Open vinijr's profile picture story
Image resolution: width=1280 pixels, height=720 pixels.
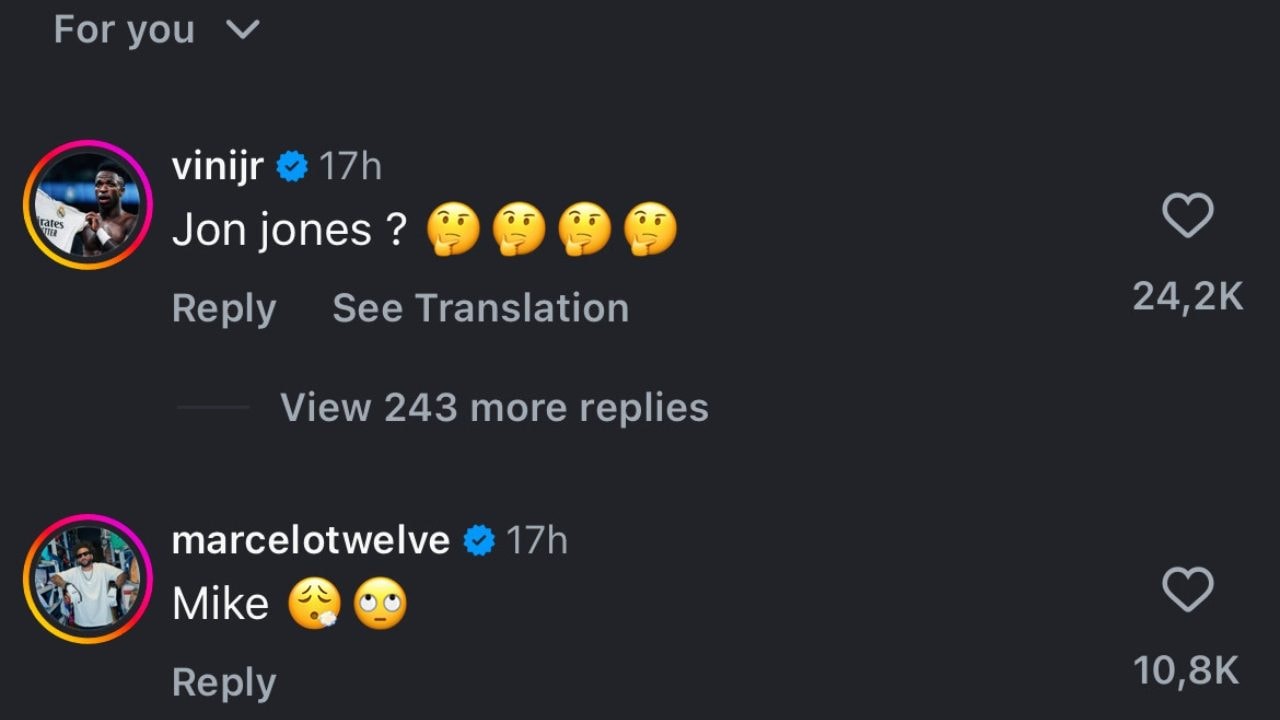[x=87, y=205]
